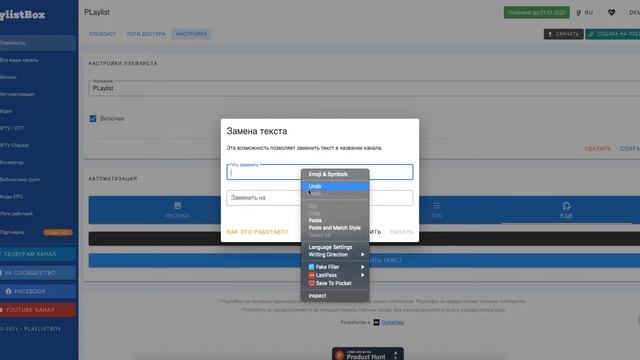This screenshot has height=360, width=640.
Task: Click the YOUTUBE КАНАЛ button
Action: click(38, 310)
